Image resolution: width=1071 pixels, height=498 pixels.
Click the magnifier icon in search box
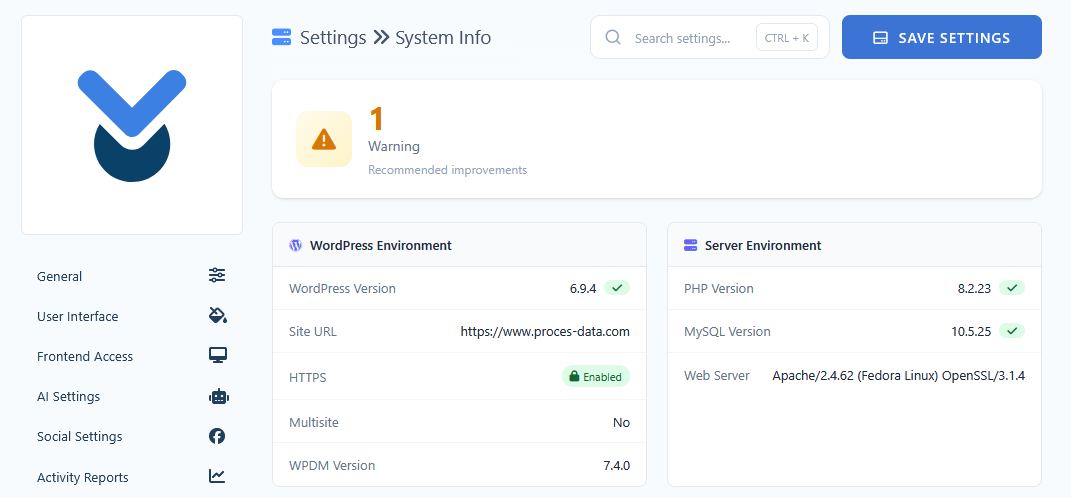(x=613, y=37)
